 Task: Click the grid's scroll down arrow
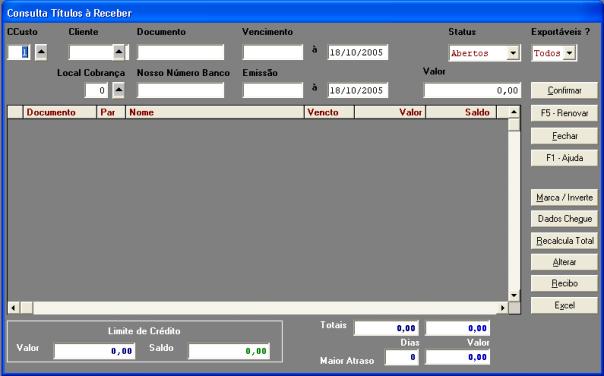[x=514, y=295]
